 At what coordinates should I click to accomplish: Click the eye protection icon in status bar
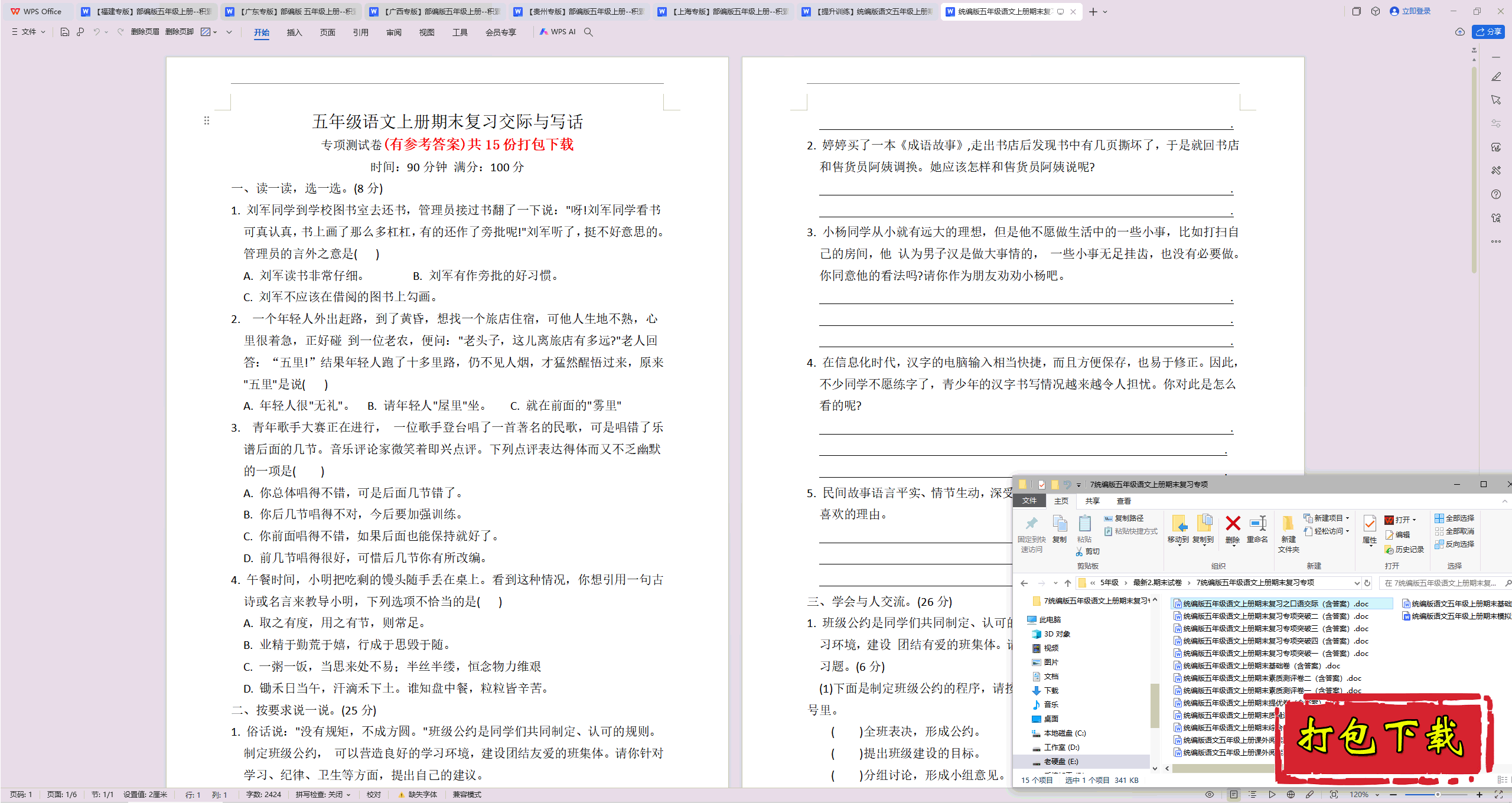1210,795
